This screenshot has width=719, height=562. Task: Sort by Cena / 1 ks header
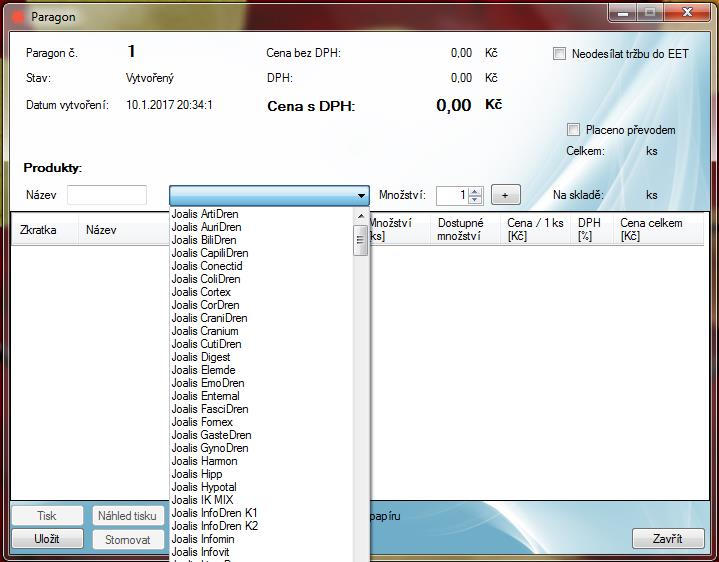pos(536,229)
